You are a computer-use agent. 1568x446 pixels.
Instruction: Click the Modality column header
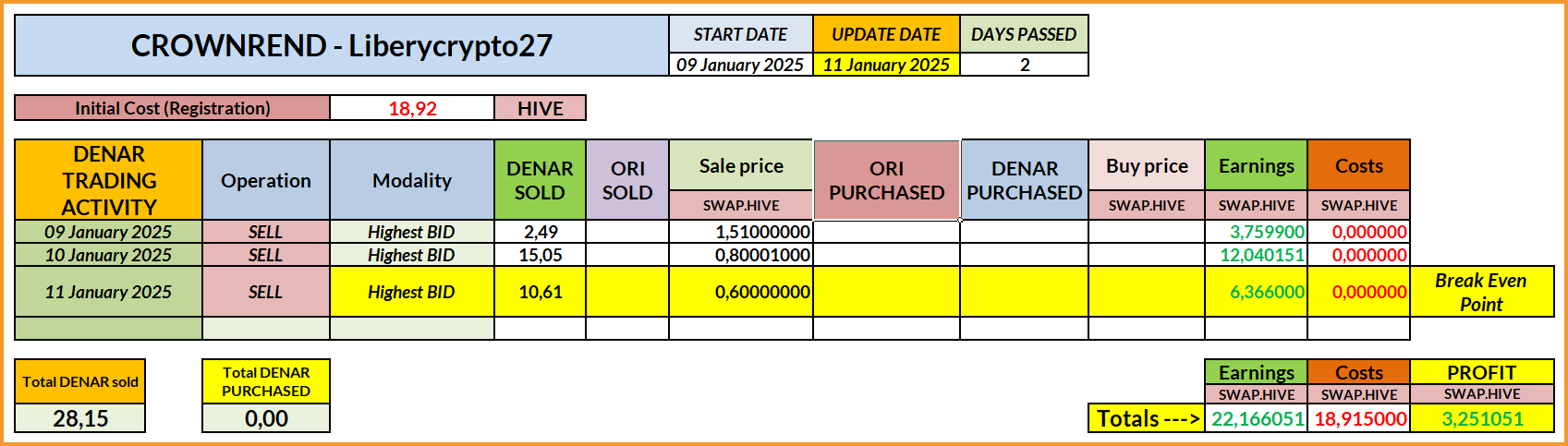(412, 180)
